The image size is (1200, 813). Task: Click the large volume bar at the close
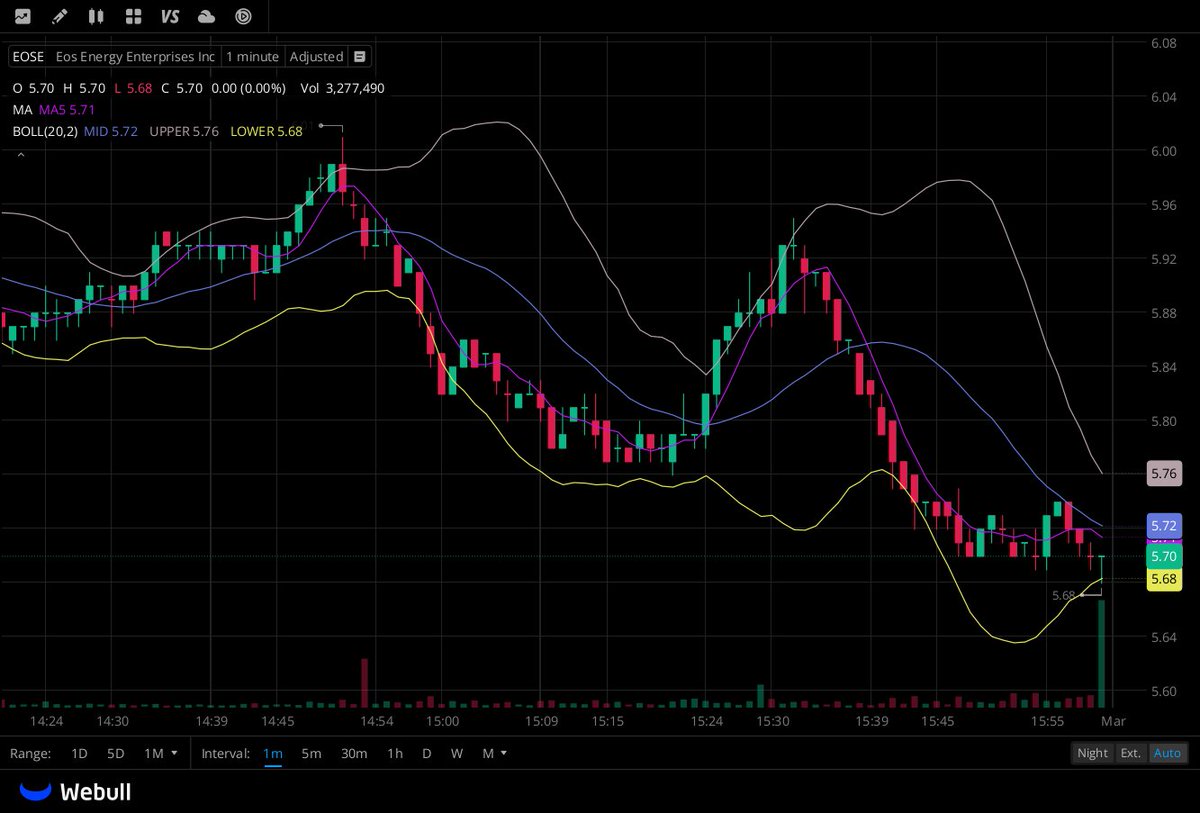tap(1101, 653)
